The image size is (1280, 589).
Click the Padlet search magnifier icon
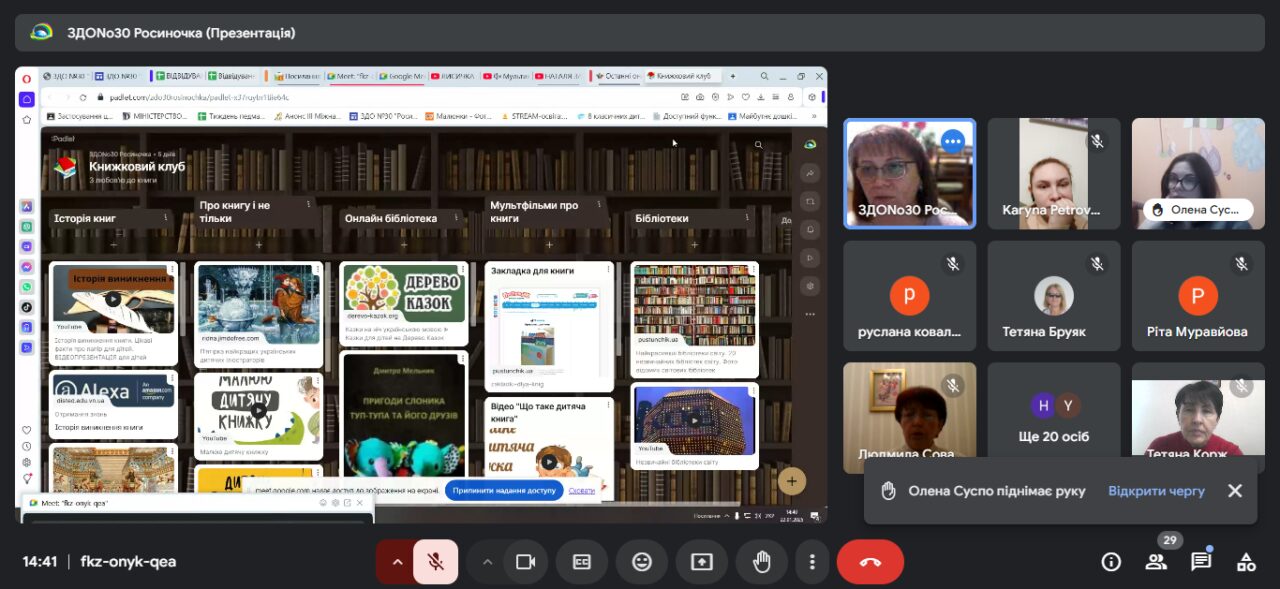pos(759,145)
